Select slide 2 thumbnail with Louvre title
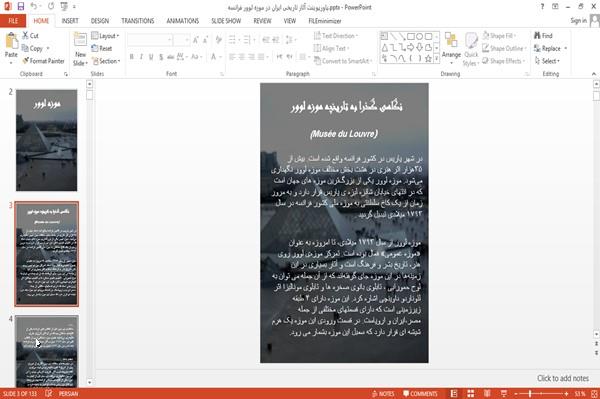This screenshot has height=399, width=600. (x=46, y=140)
